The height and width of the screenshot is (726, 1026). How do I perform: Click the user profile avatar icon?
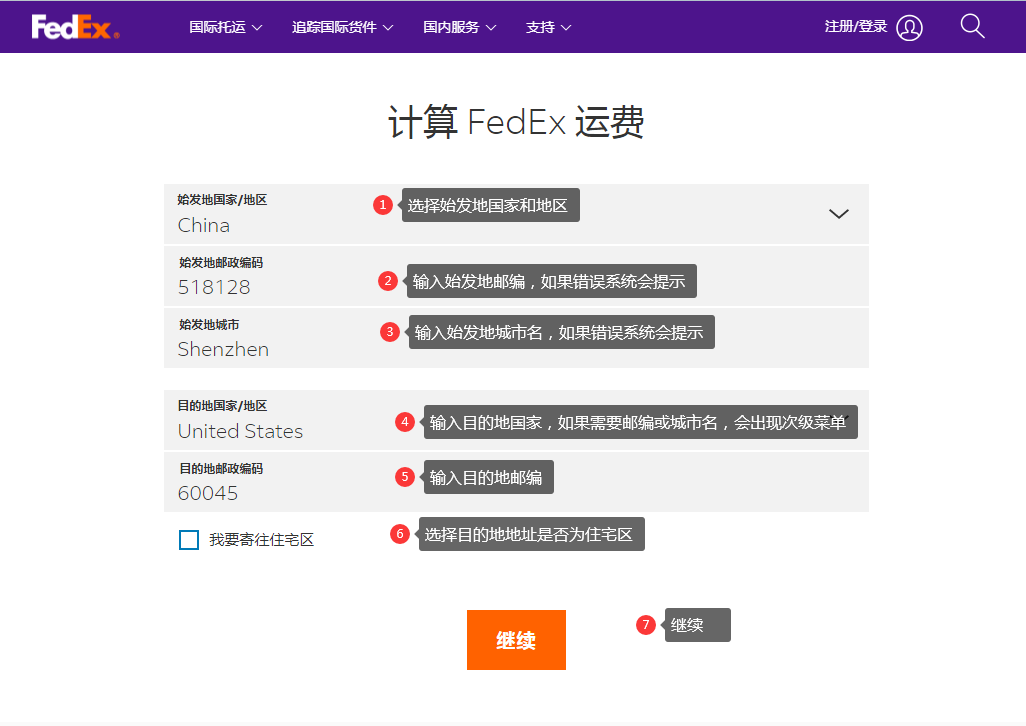click(x=909, y=28)
